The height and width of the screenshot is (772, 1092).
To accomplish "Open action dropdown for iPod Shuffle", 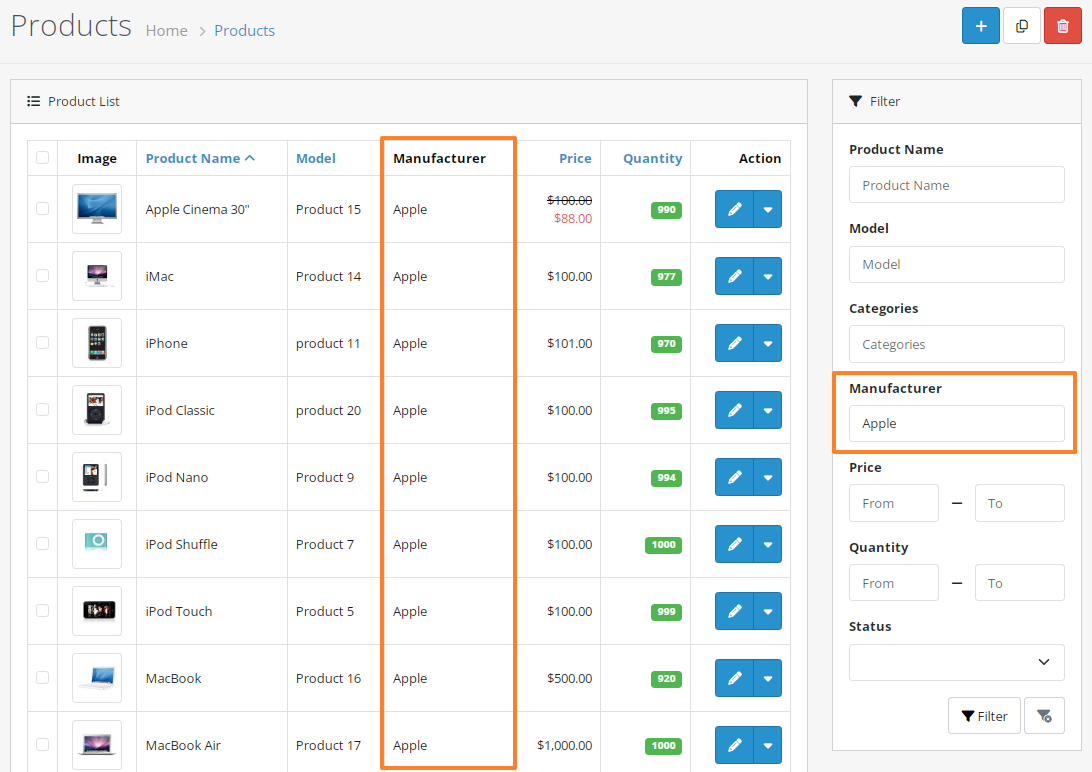I will coord(767,544).
